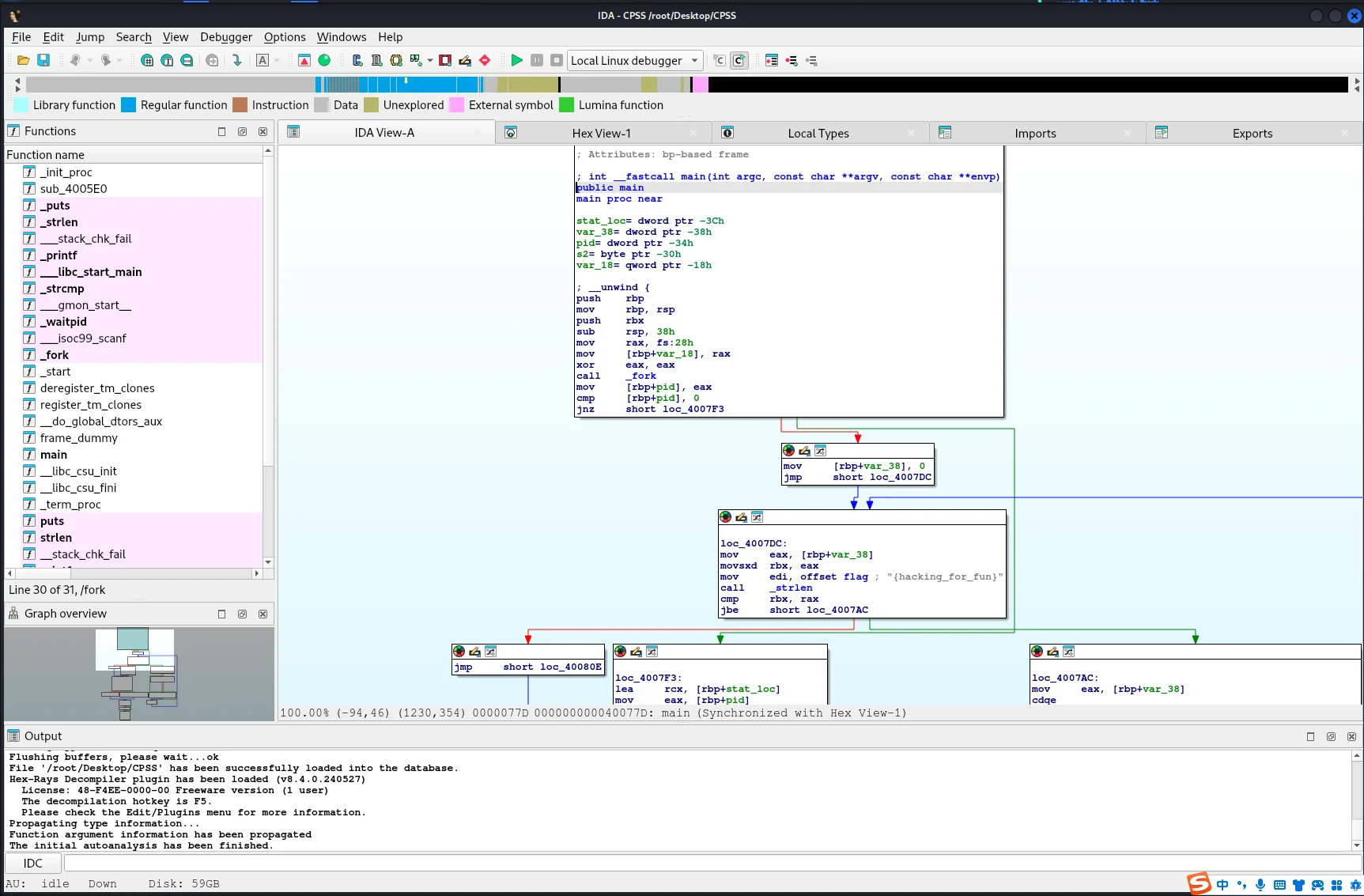This screenshot has height=896, width=1364.
Task: Click the edit pencil icon in loc_4007DC block
Action: click(741, 517)
